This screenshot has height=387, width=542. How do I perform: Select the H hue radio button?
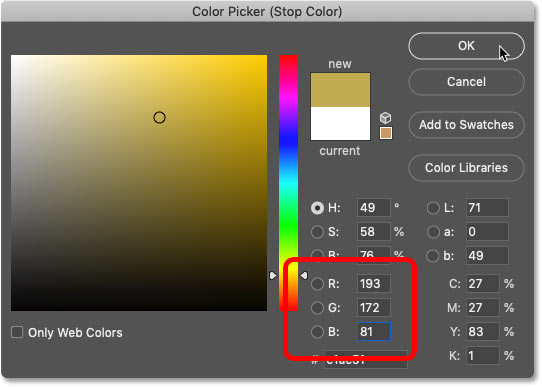(x=317, y=208)
